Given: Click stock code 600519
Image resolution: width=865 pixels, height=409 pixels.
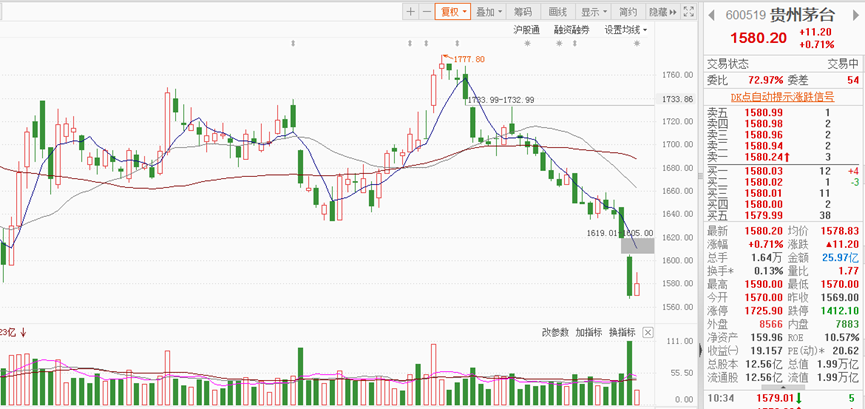Looking at the screenshot, I should [x=746, y=15].
